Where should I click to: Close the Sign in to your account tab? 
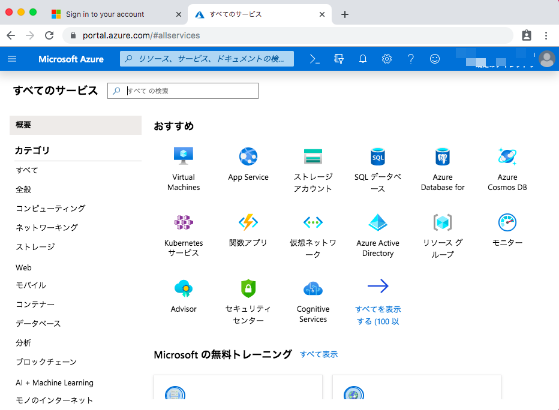[179, 14]
